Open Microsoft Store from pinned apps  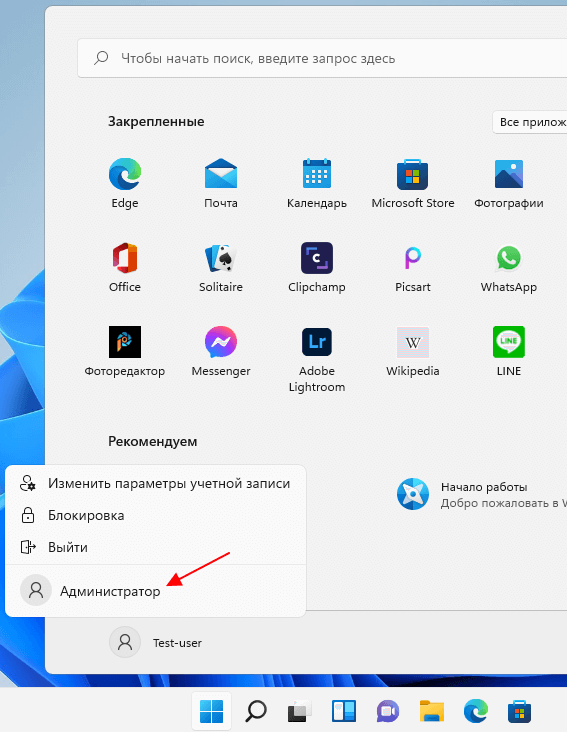(x=413, y=183)
